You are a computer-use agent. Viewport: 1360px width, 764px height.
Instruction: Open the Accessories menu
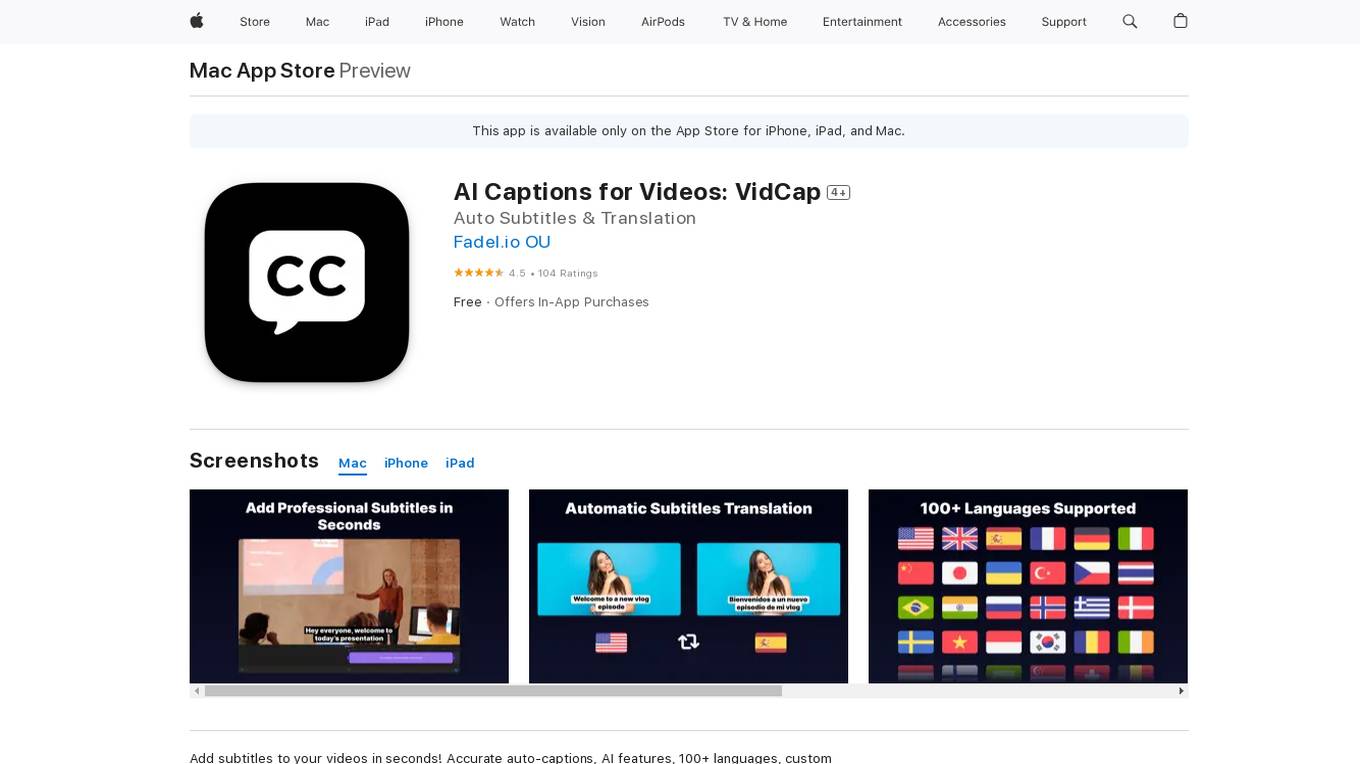click(972, 22)
